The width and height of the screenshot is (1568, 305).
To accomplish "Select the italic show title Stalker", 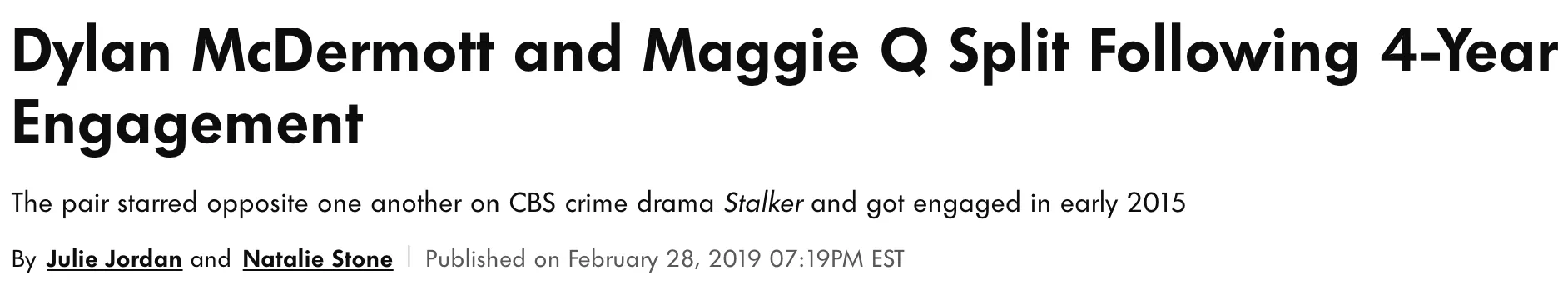I will coord(763,203).
